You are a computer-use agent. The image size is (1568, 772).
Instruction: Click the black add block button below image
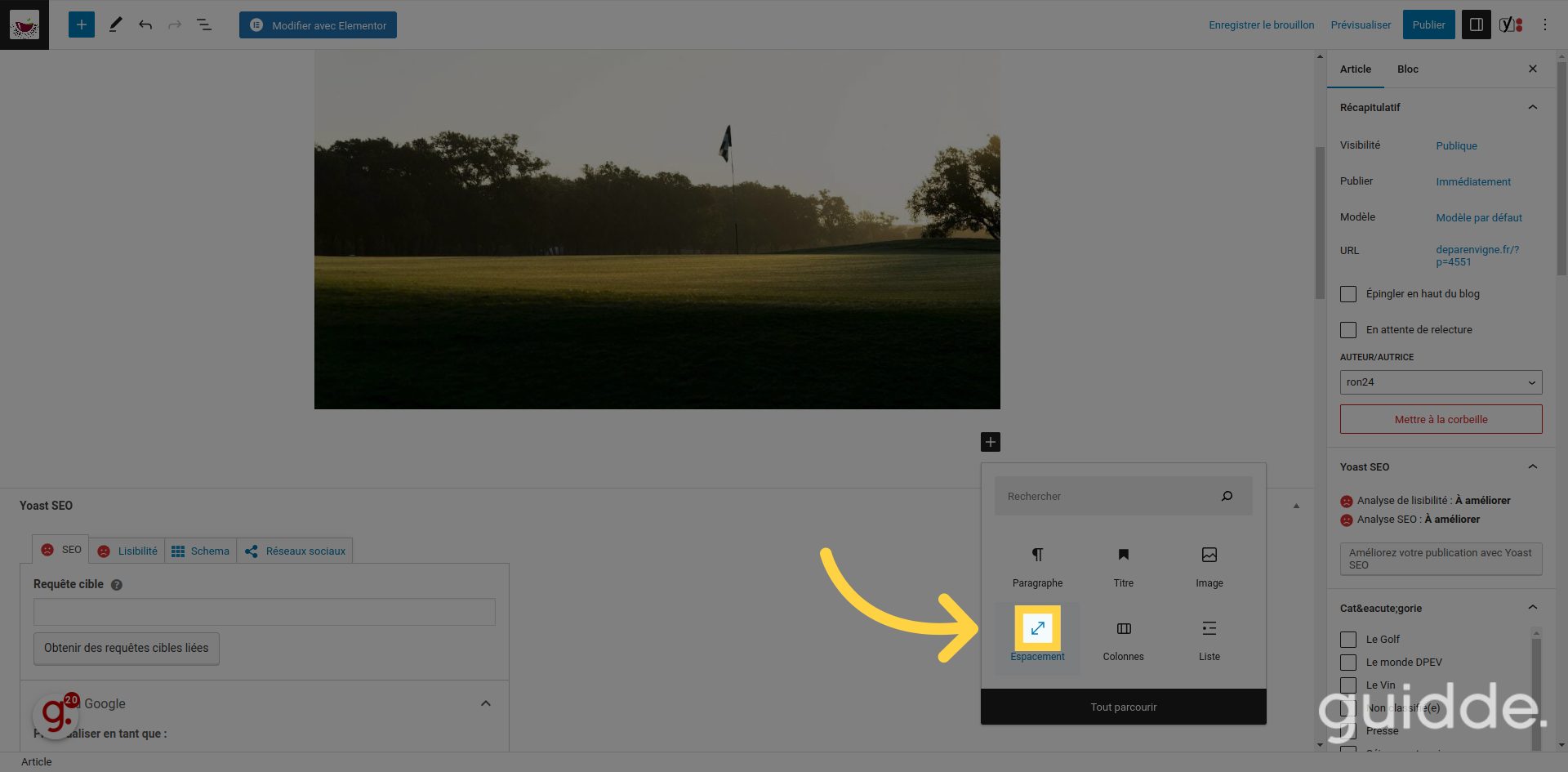click(x=991, y=442)
